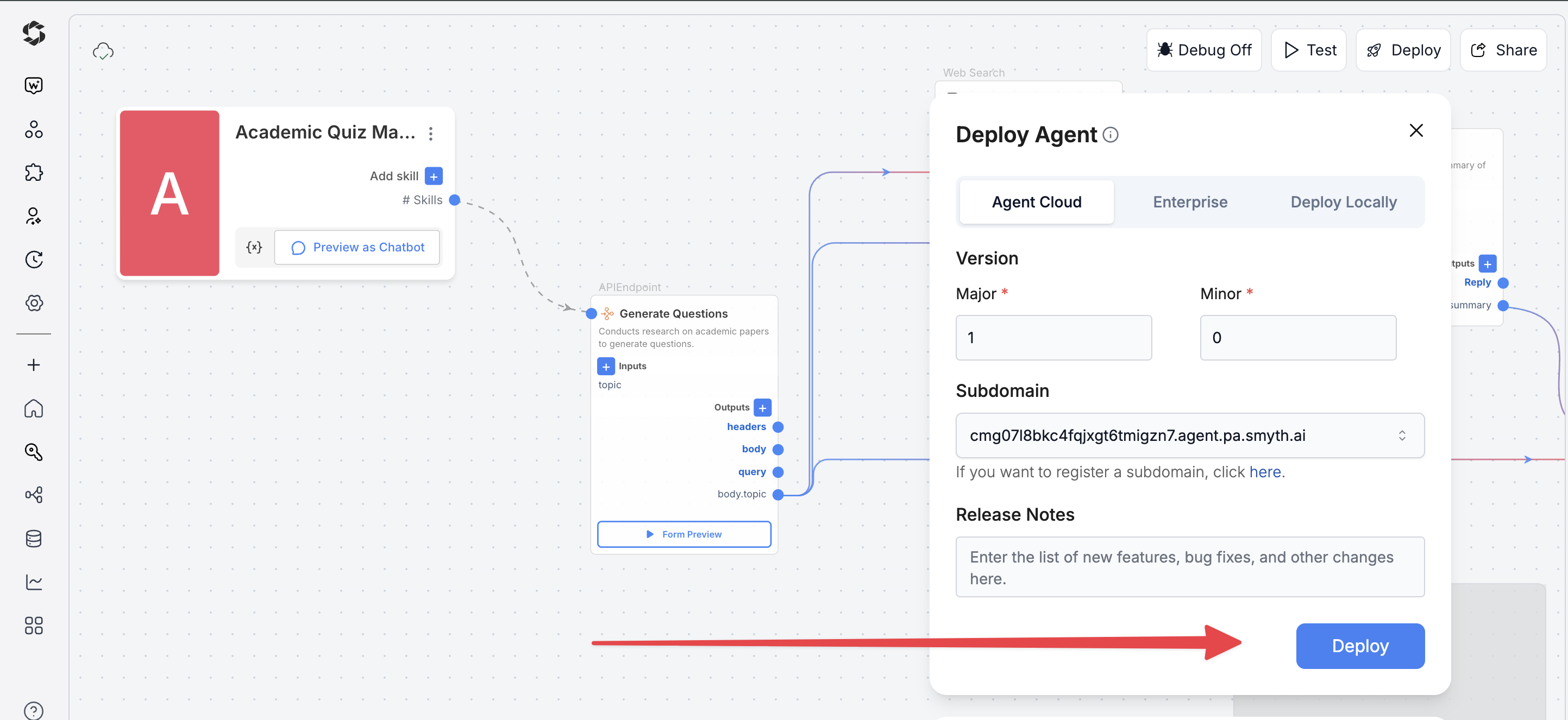
Task: Click the Skills connector dot
Action: 455,201
